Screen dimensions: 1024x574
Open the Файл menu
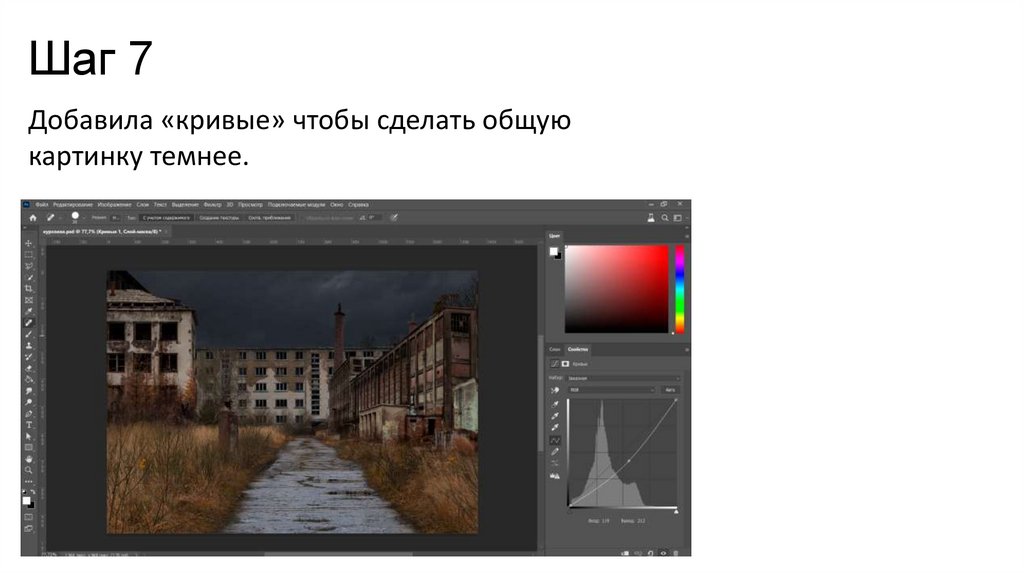tap(42, 204)
